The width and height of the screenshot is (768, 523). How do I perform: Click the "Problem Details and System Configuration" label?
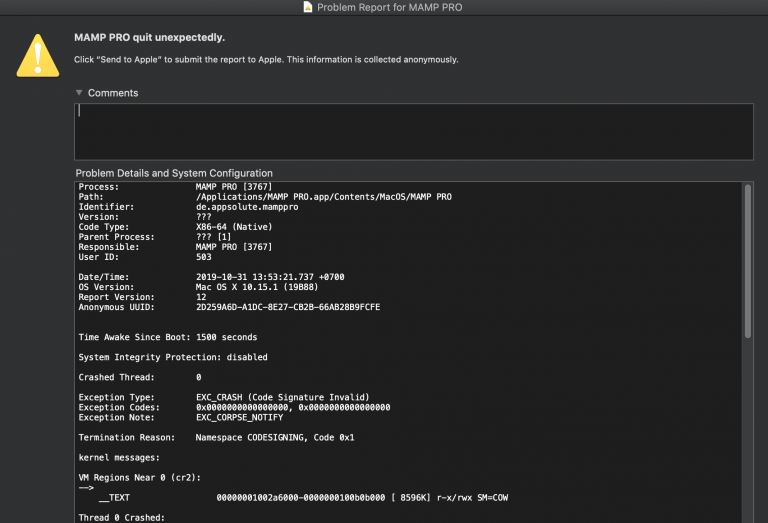pyautogui.click(x=174, y=173)
